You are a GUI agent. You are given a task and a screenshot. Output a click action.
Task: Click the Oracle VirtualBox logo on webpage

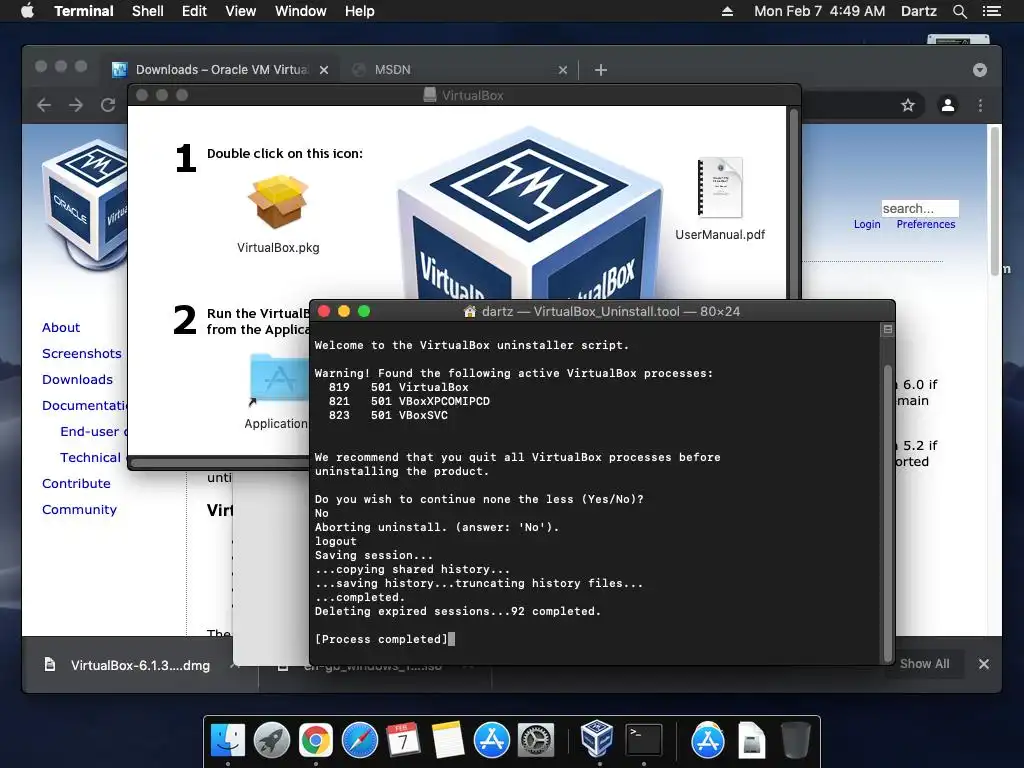(x=85, y=204)
